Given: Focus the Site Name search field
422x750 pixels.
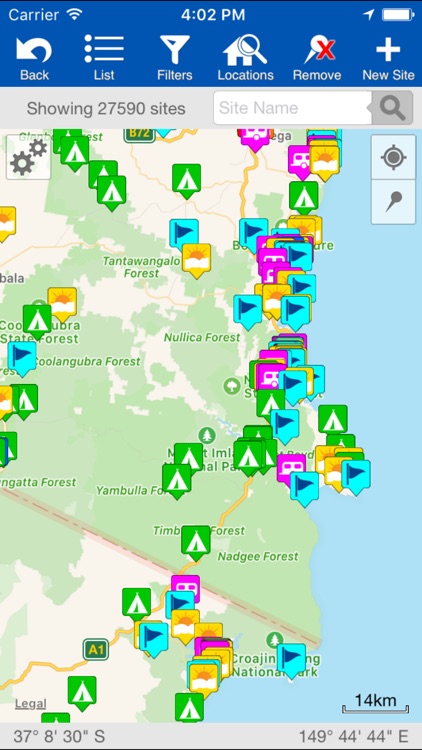Looking at the screenshot, I should 293,108.
